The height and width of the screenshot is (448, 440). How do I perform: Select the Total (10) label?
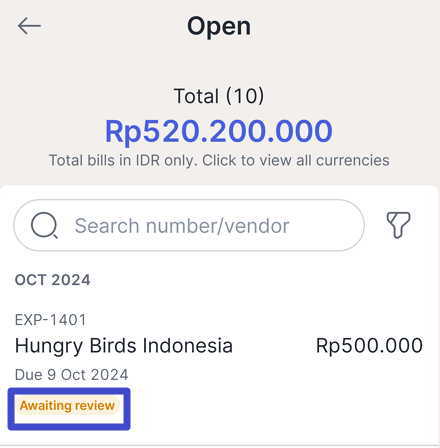tap(219, 96)
